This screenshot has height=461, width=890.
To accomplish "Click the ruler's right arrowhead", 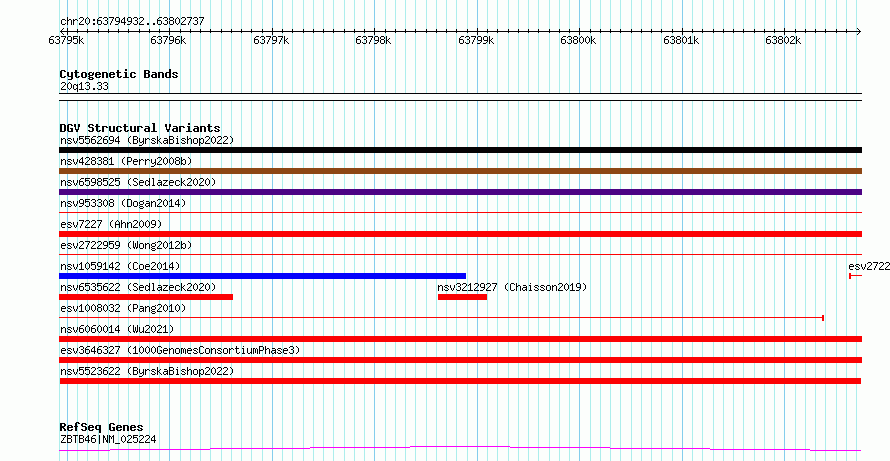I will (859, 32).
